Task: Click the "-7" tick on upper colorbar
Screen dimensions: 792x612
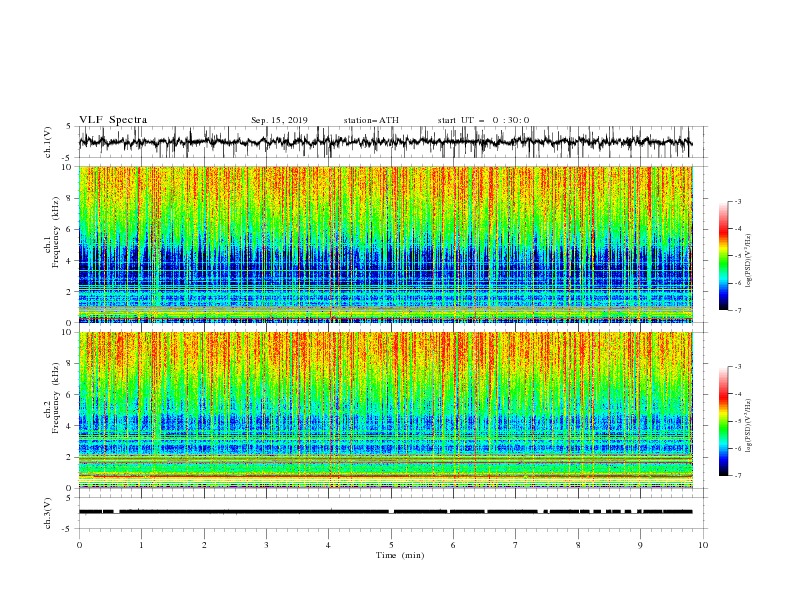Action: point(738,311)
